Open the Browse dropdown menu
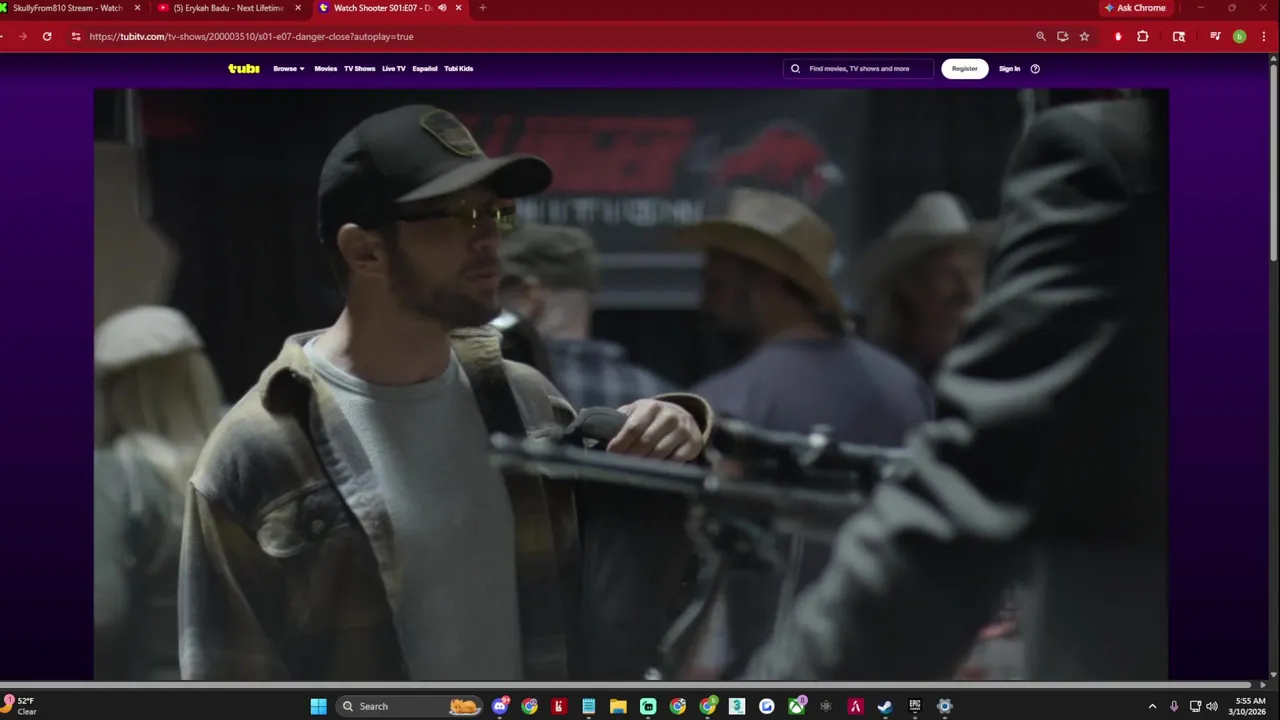The image size is (1280, 720). point(289,69)
